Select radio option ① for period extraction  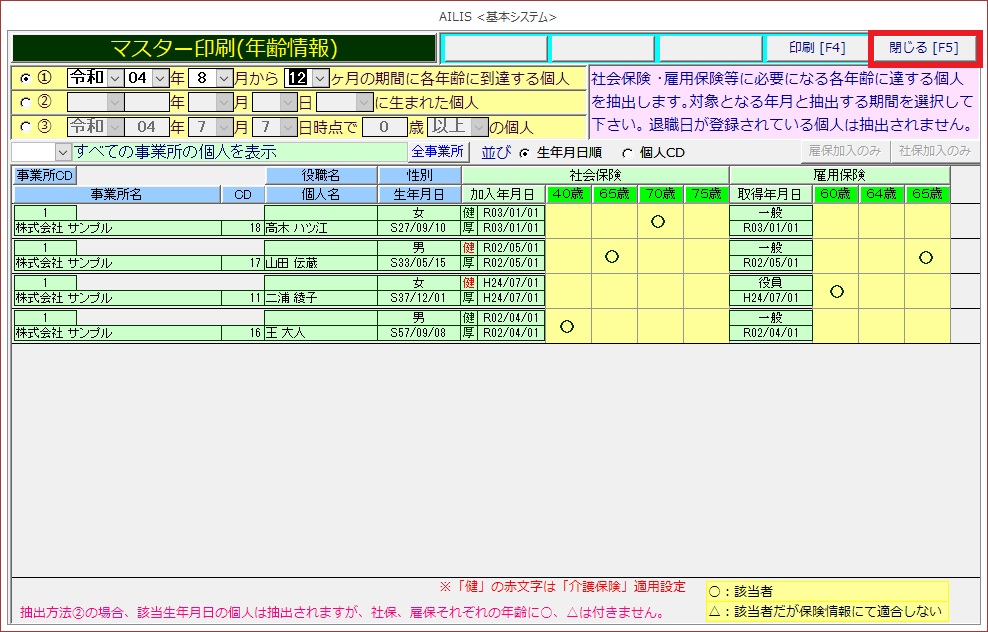26,78
